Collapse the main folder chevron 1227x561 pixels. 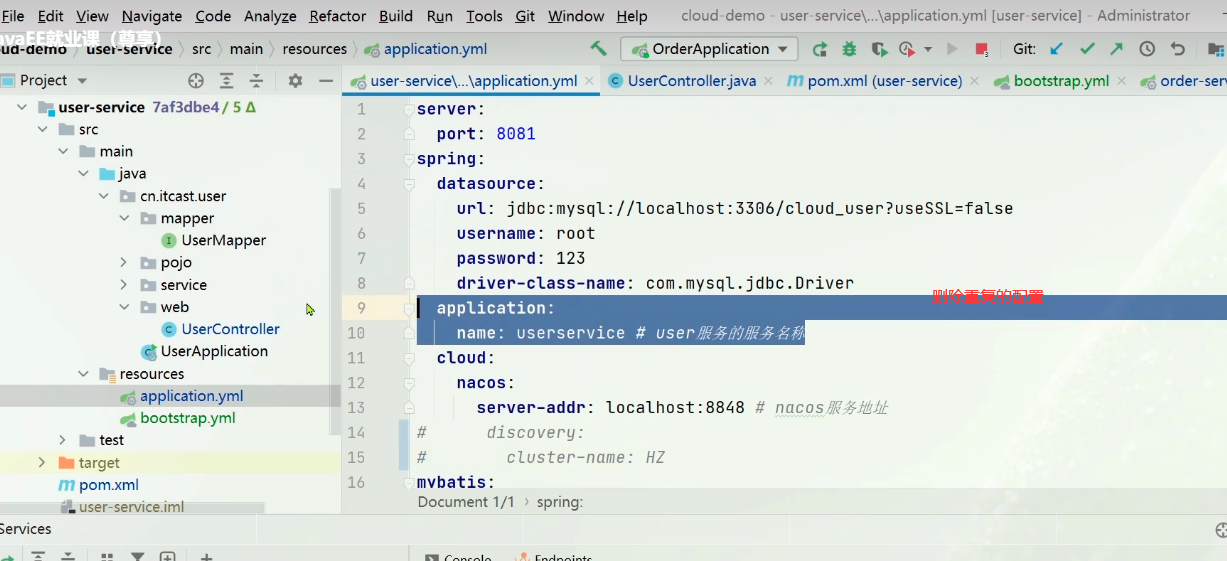pyautogui.click(x=62, y=151)
